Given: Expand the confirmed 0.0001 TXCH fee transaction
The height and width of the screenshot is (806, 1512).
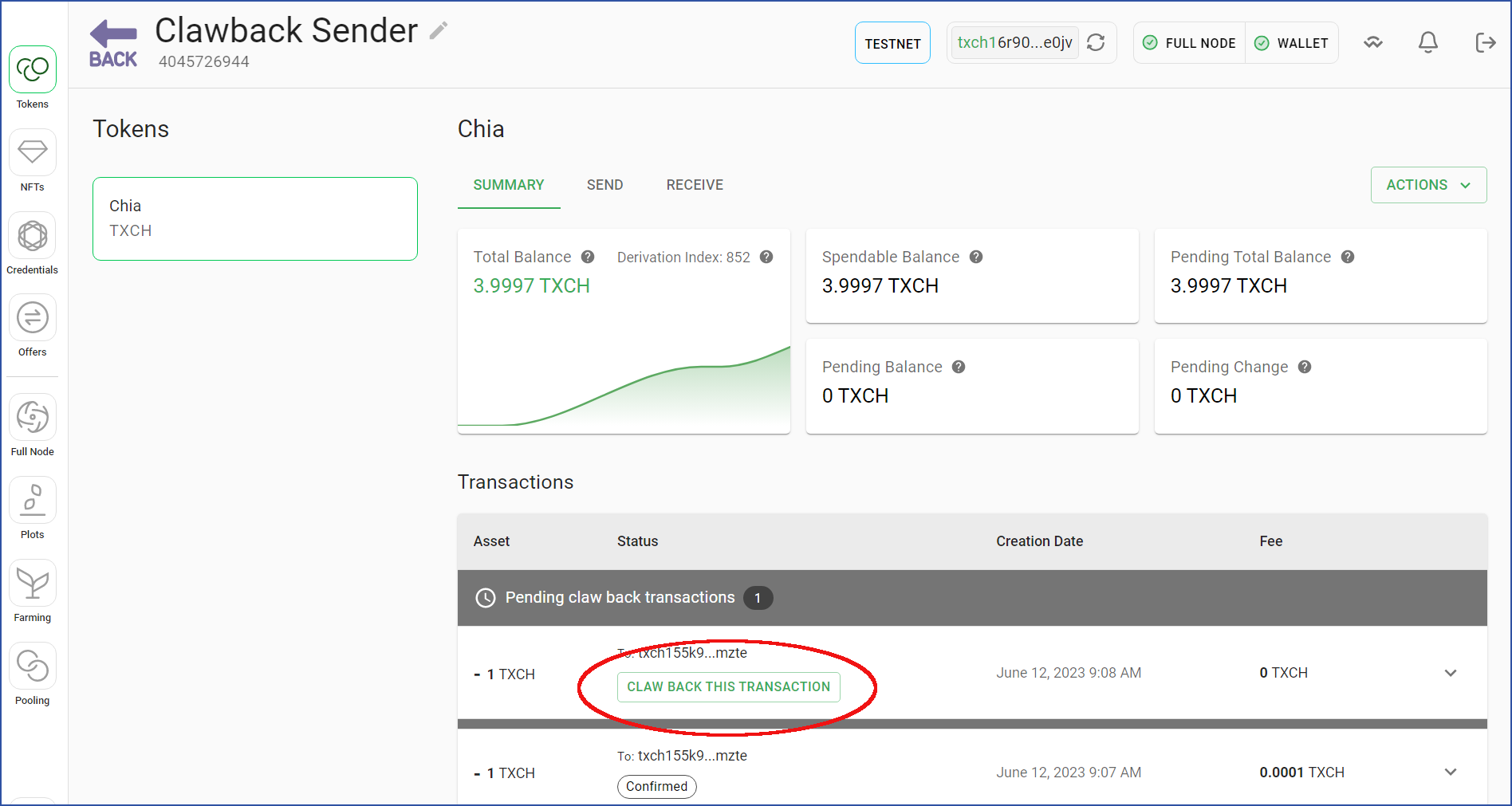Looking at the screenshot, I should point(1451,772).
